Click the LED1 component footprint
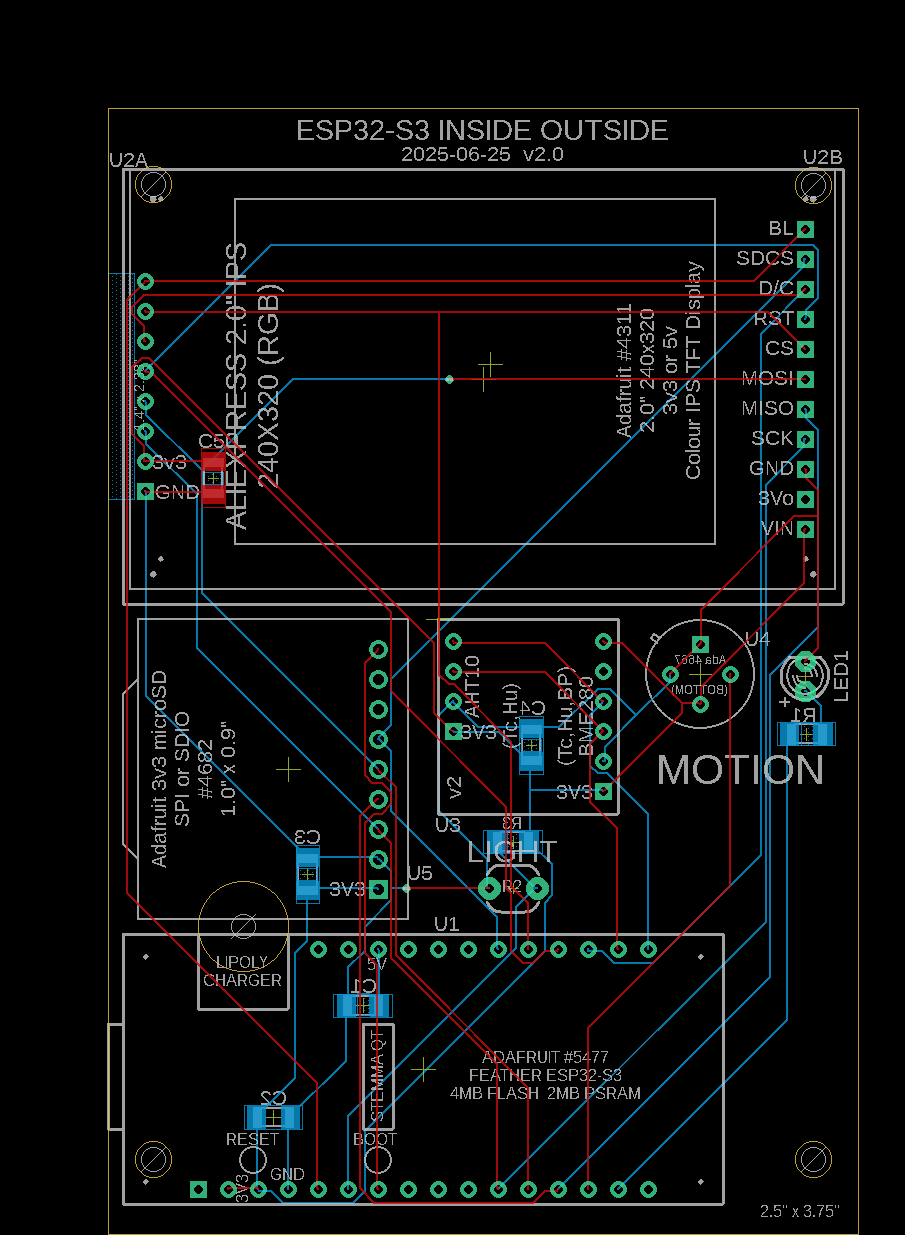 click(x=806, y=676)
